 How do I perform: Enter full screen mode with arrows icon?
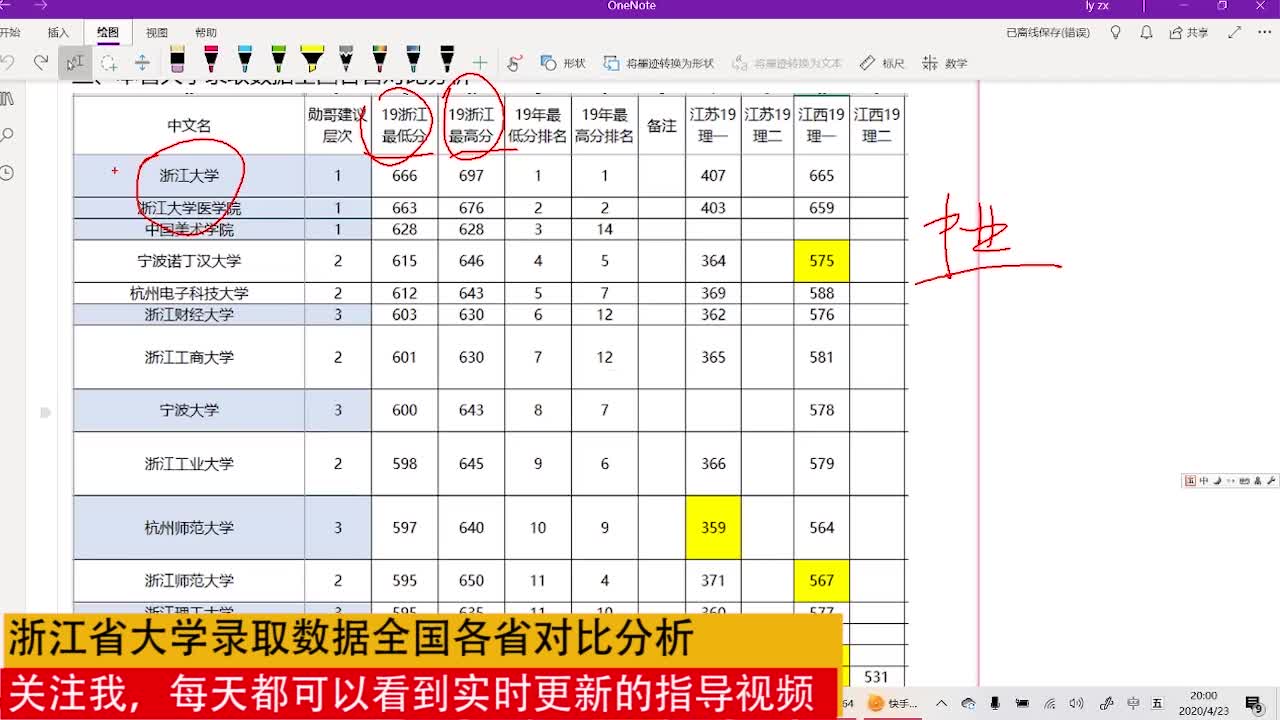pos(1236,33)
